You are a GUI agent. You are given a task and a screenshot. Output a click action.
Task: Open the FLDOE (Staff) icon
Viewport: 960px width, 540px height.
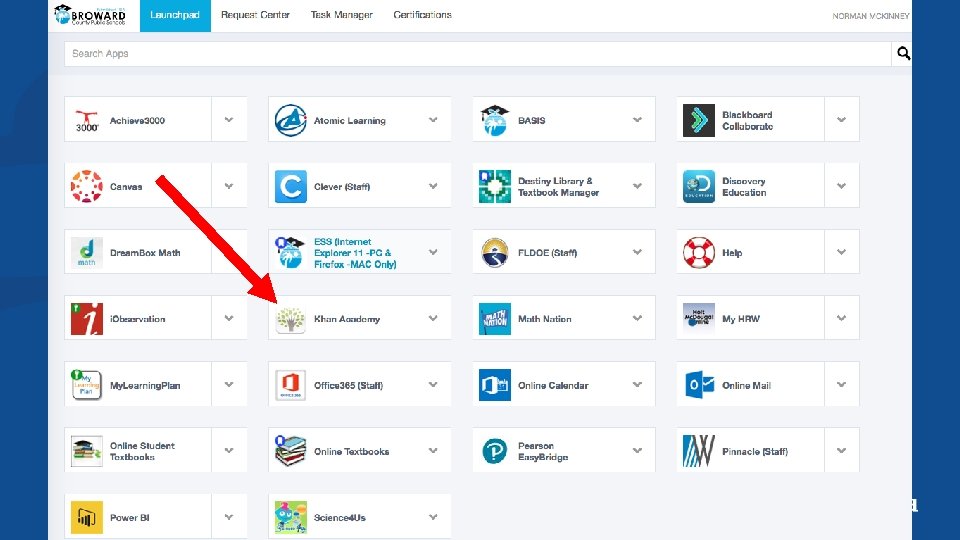pyautogui.click(x=495, y=253)
